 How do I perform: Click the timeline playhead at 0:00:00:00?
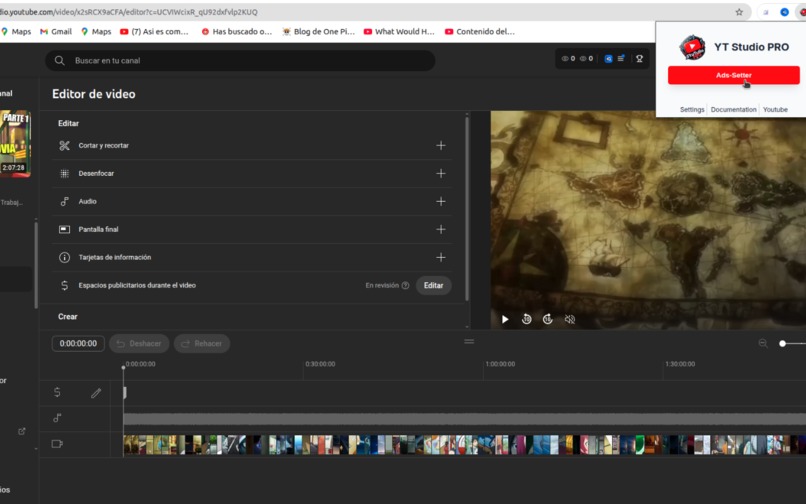pyautogui.click(x=123, y=367)
